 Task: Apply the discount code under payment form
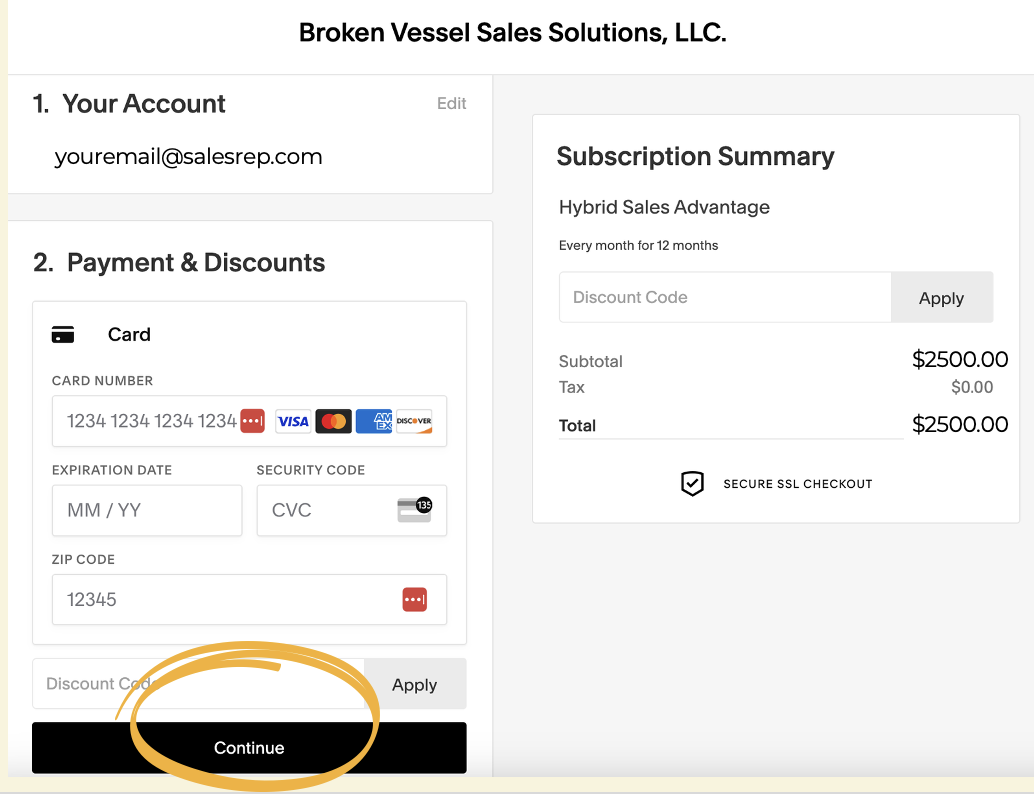tap(415, 684)
